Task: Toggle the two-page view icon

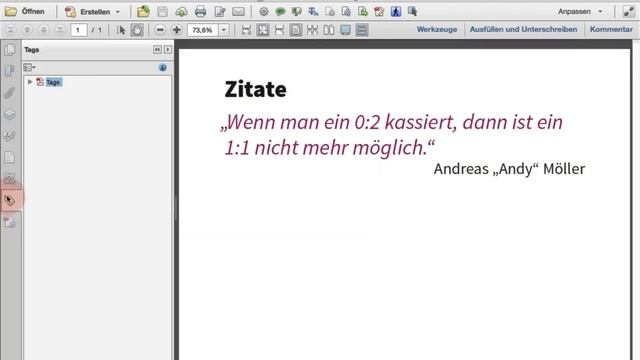Action: coord(329,30)
